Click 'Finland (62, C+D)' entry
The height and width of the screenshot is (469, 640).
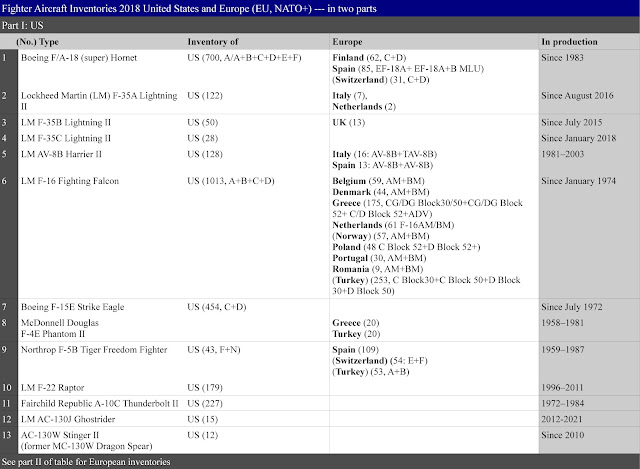point(369,58)
